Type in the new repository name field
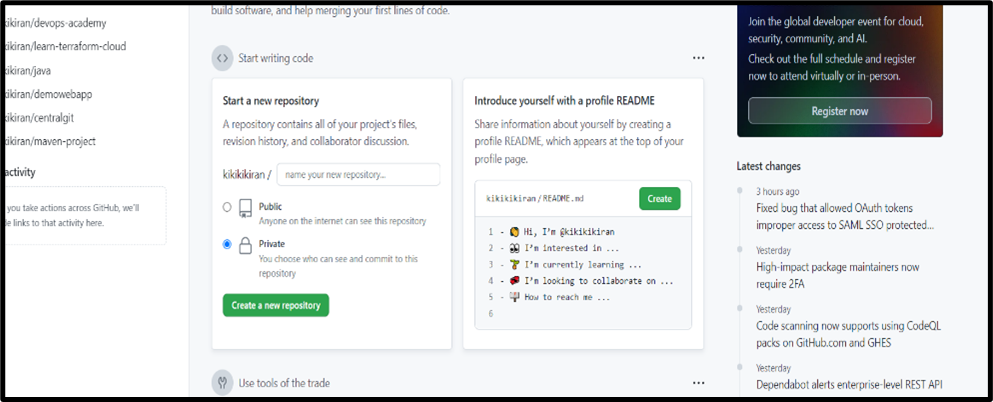 click(358, 175)
